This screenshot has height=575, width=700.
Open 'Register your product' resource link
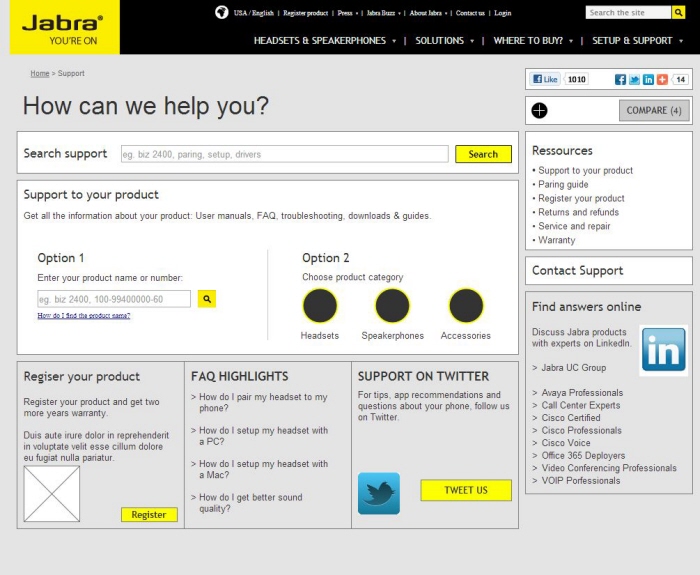(581, 198)
